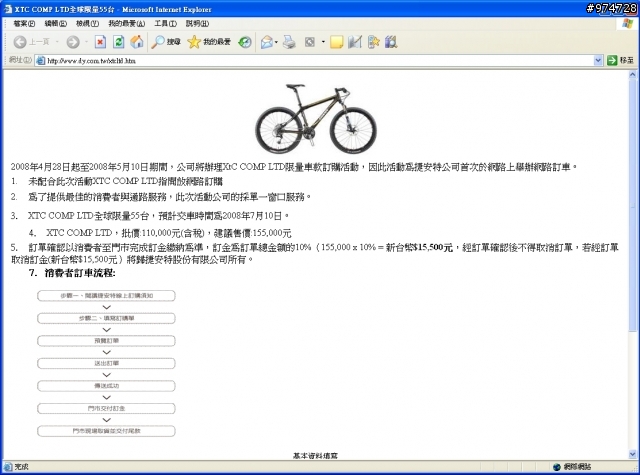
Task: Click flow box 步驟一、閱讀捷安特線上訂購須知
Action: tap(106, 295)
